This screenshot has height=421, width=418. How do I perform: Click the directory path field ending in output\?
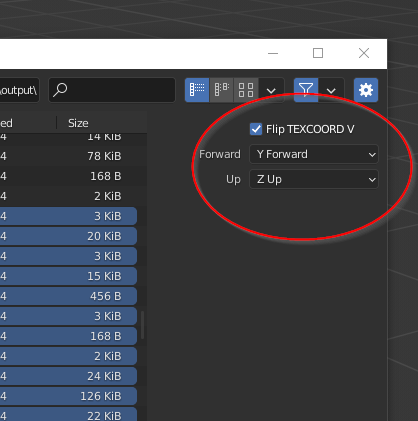[19, 90]
